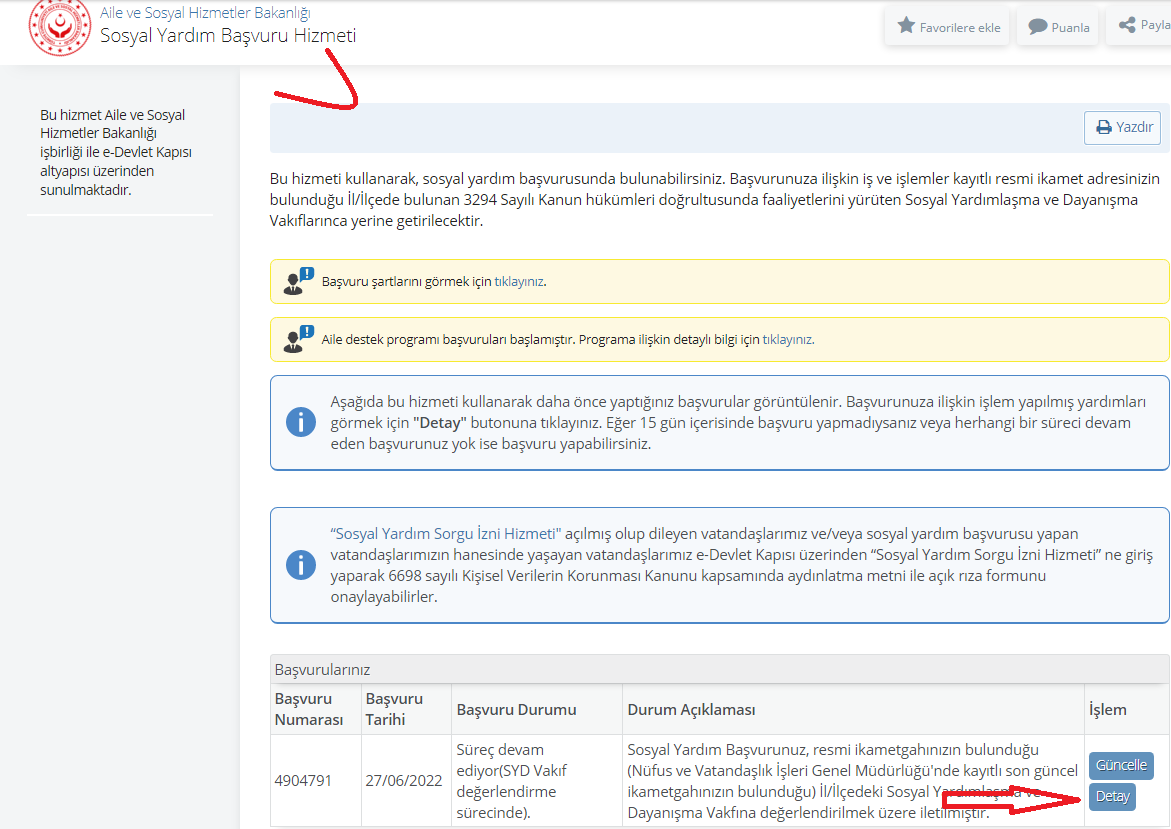This screenshot has width=1171, height=829.
Task: Open the Aile ve Sosyal Hizmetler Bakanlığı link
Action: 205,13
